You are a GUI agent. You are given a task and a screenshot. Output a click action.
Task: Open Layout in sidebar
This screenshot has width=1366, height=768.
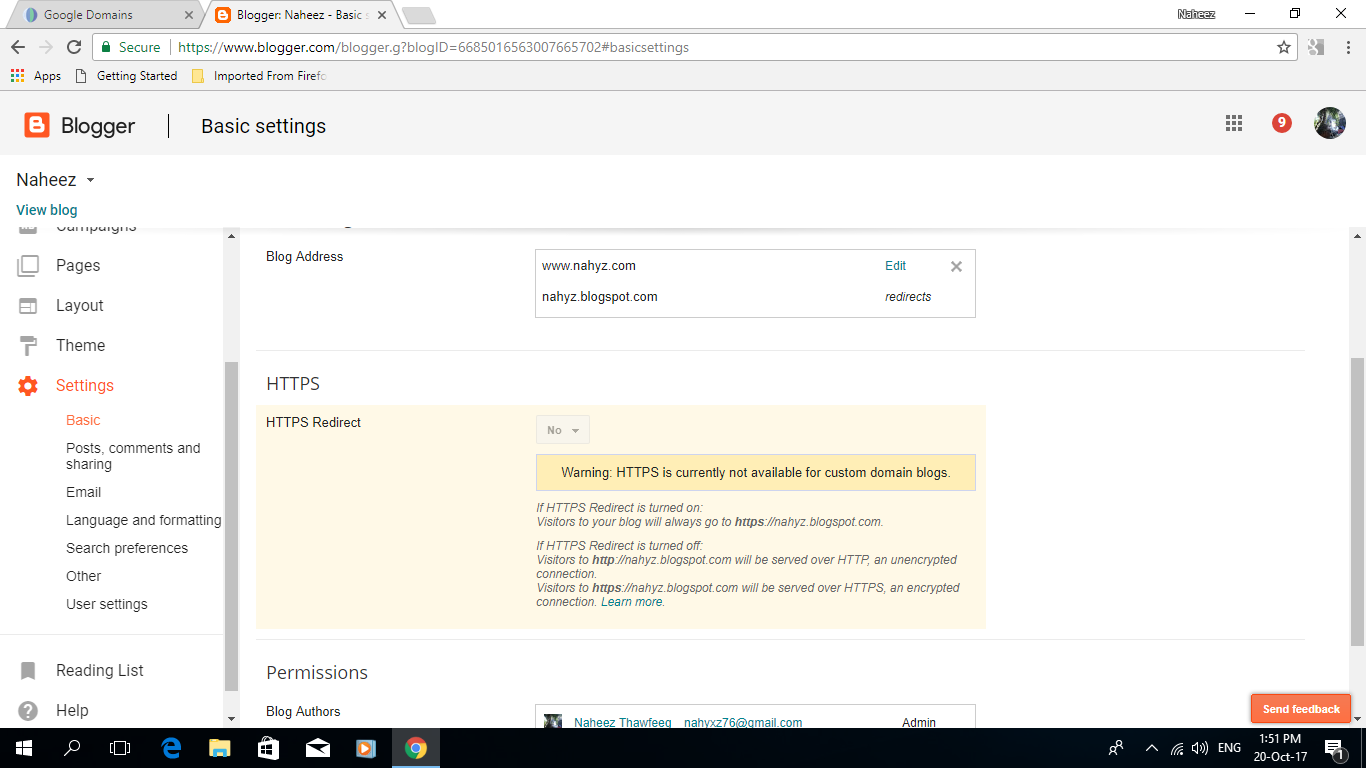[x=80, y=305]
